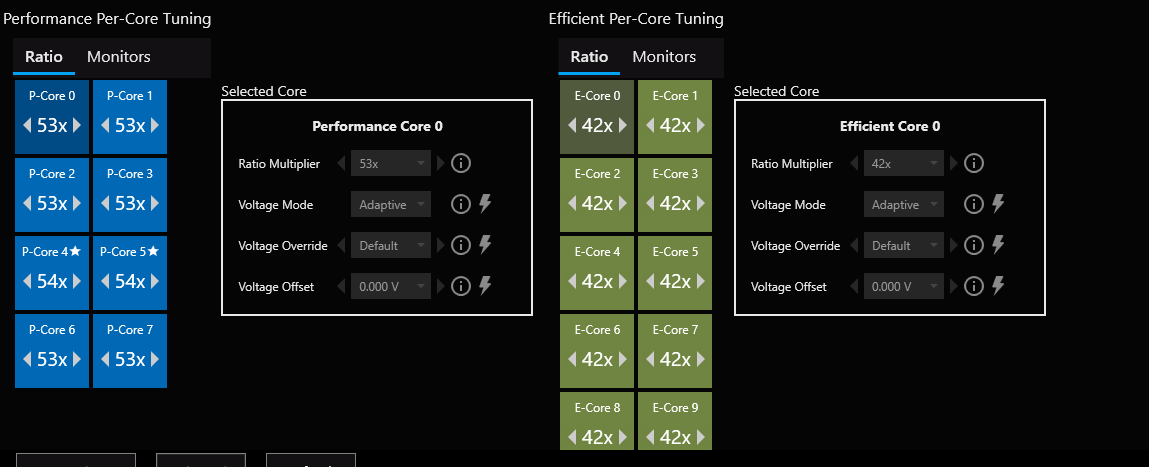Switch to Performance Per-Core Monitors tab

(x=119, y=56)
